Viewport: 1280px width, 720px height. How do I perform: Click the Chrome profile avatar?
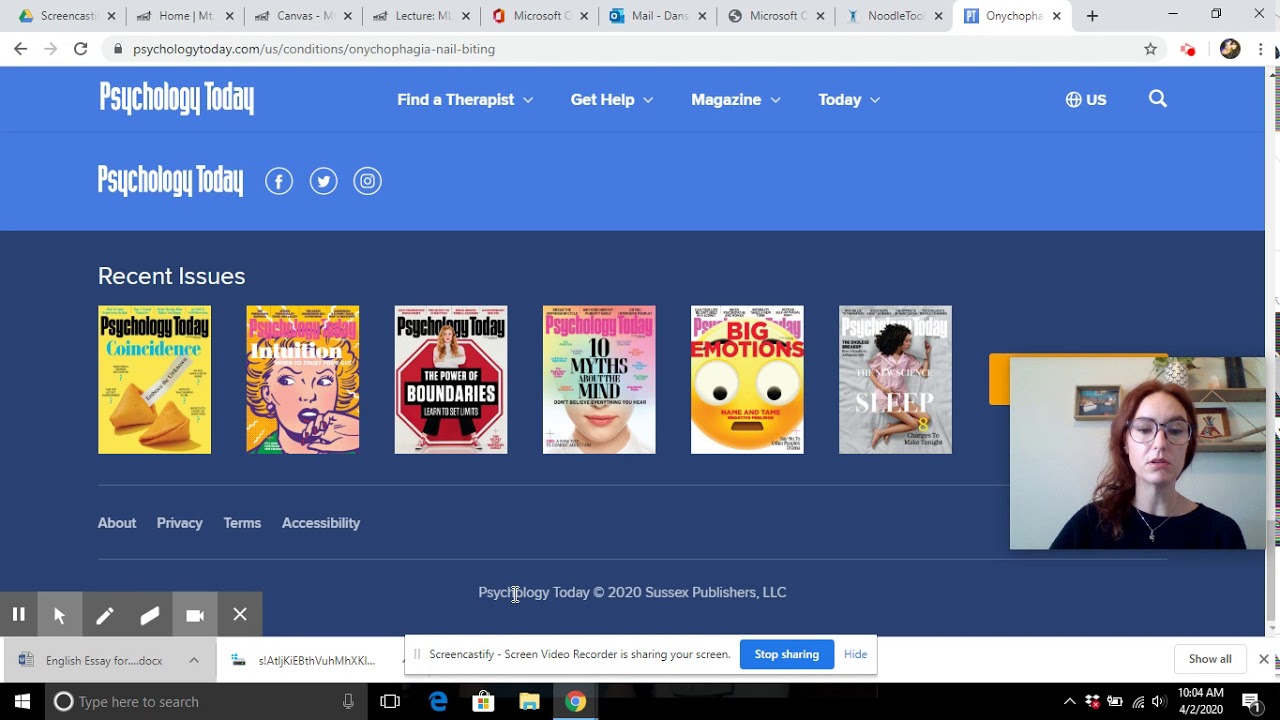[x=1230, y=49]
